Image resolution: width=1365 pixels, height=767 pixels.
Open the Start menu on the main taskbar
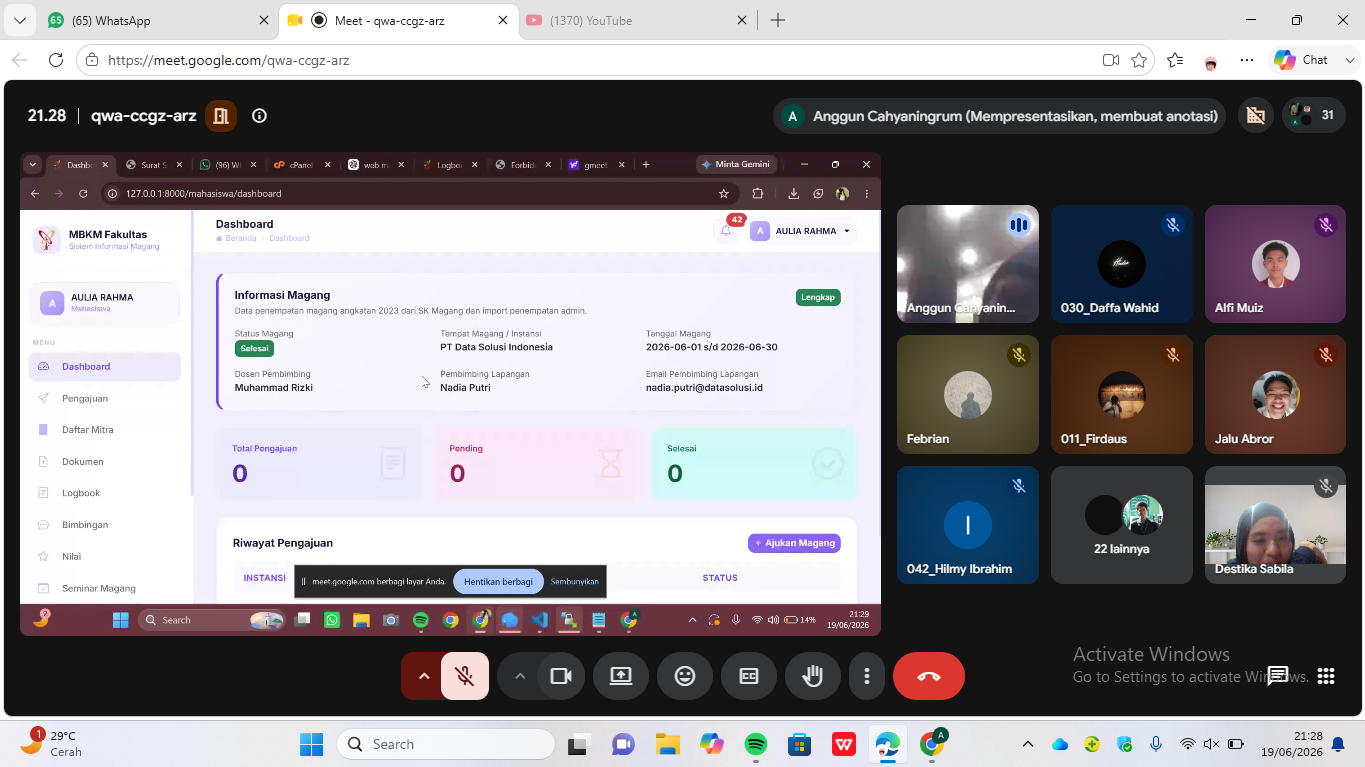tap(311, 744)
